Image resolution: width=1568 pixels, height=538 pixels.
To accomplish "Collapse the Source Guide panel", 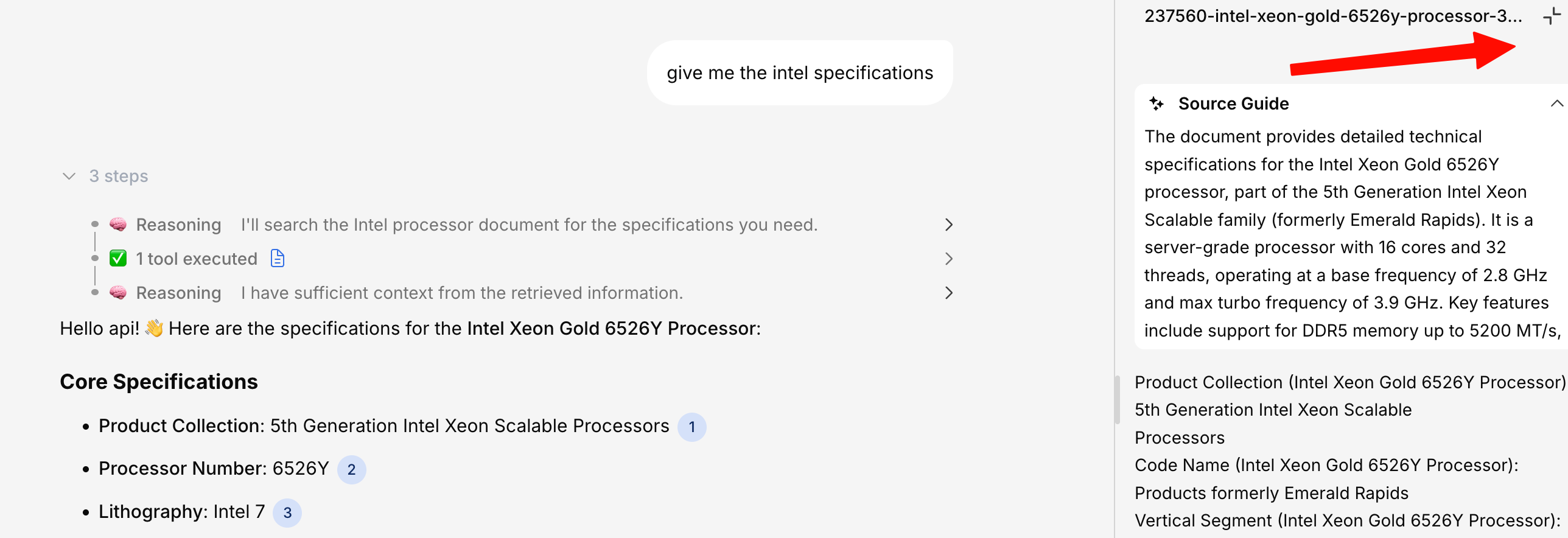I will 1556,104.
